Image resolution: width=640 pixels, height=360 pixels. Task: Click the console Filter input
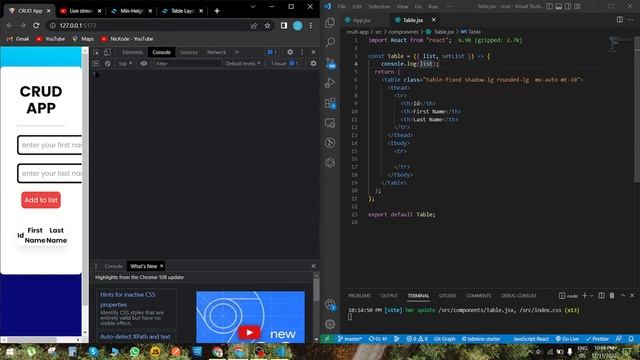pyautogui.click(x=187, y=64)
